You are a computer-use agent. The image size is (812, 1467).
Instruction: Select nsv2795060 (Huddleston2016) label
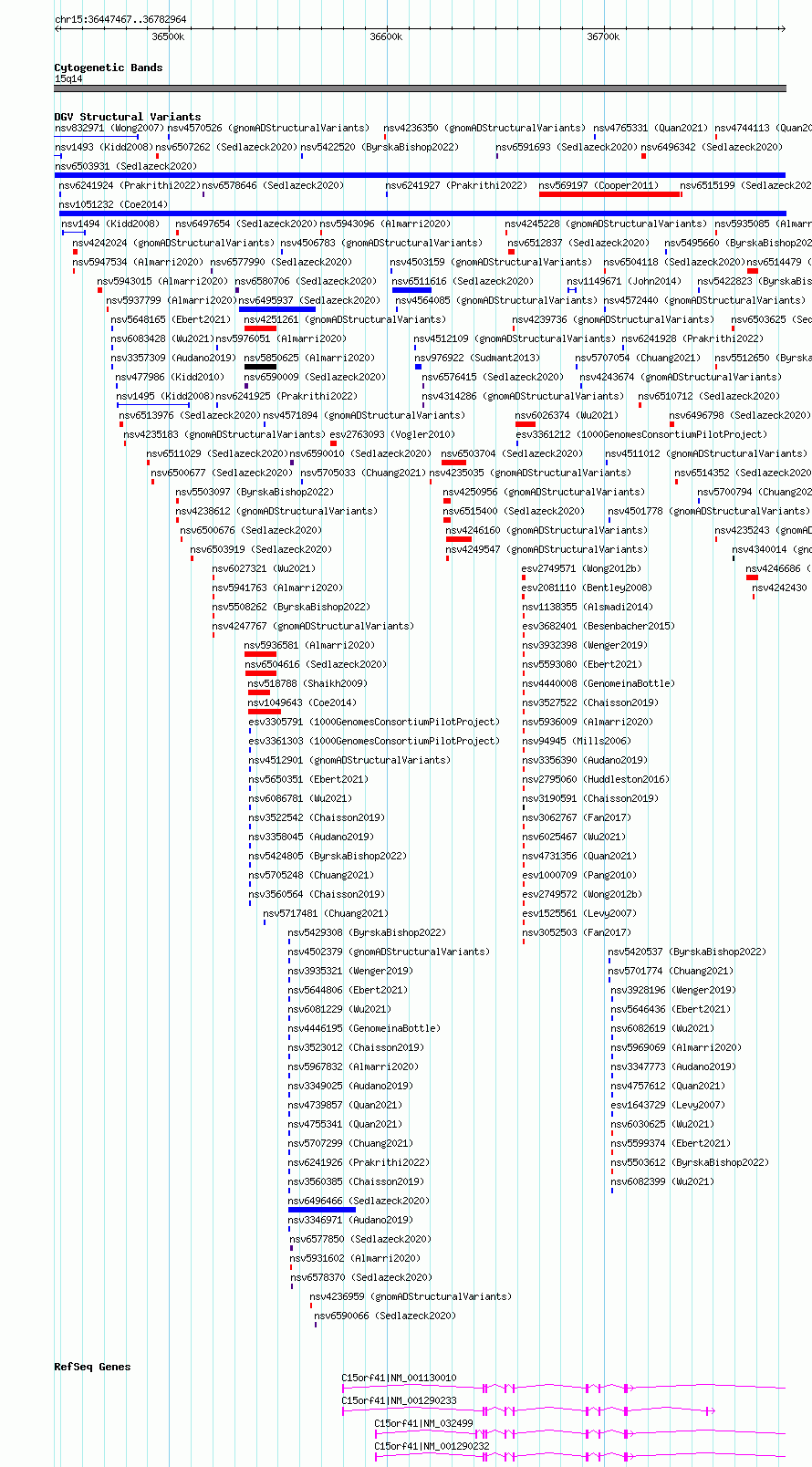coord(596,779)
